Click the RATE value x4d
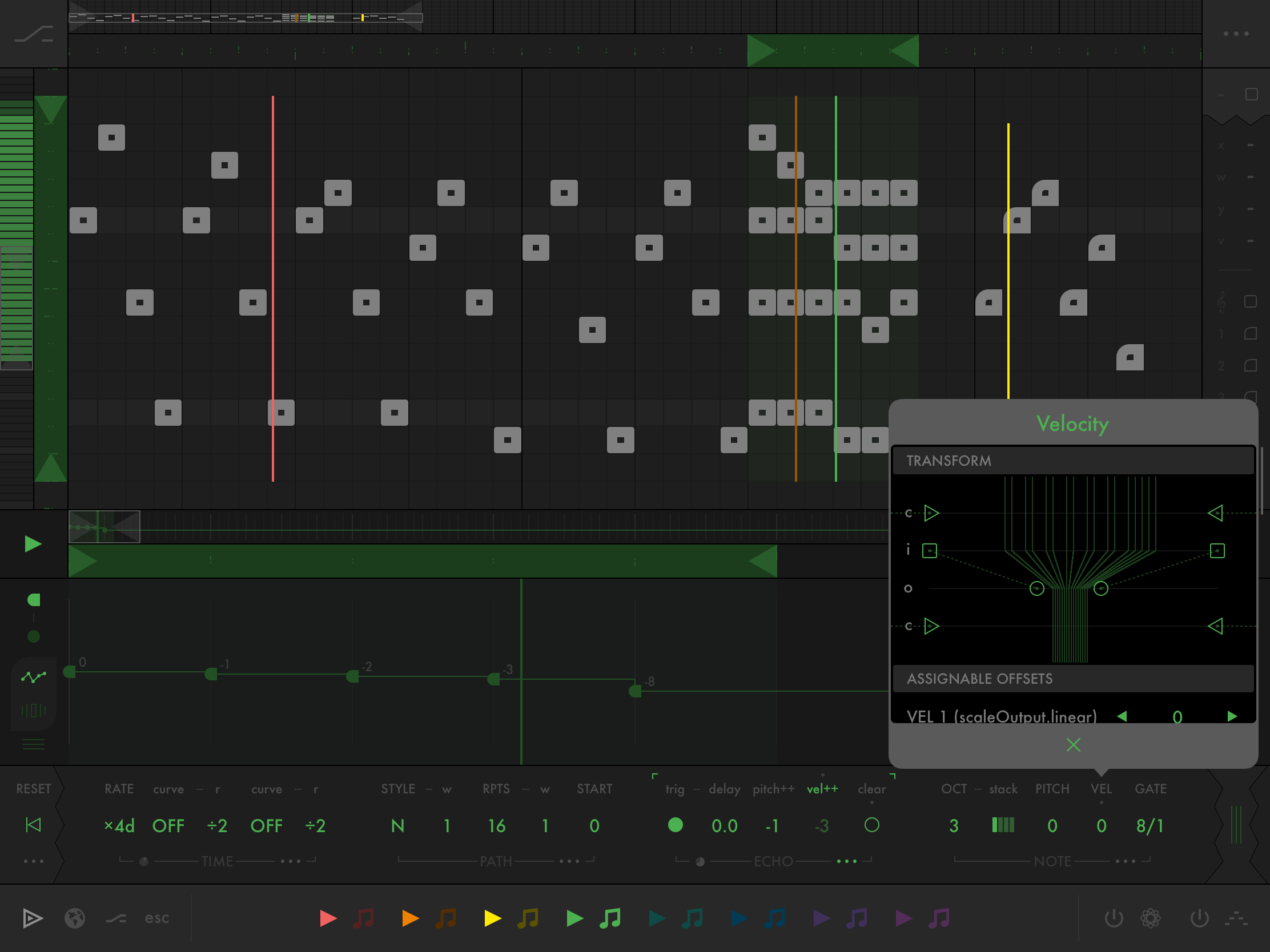 click(119, 825)
